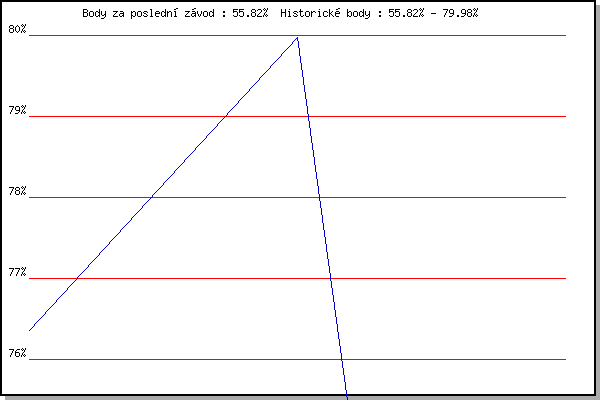Select the 80% axis label
The height and width of the screenshot is (400, 600).
coord(17,29)
